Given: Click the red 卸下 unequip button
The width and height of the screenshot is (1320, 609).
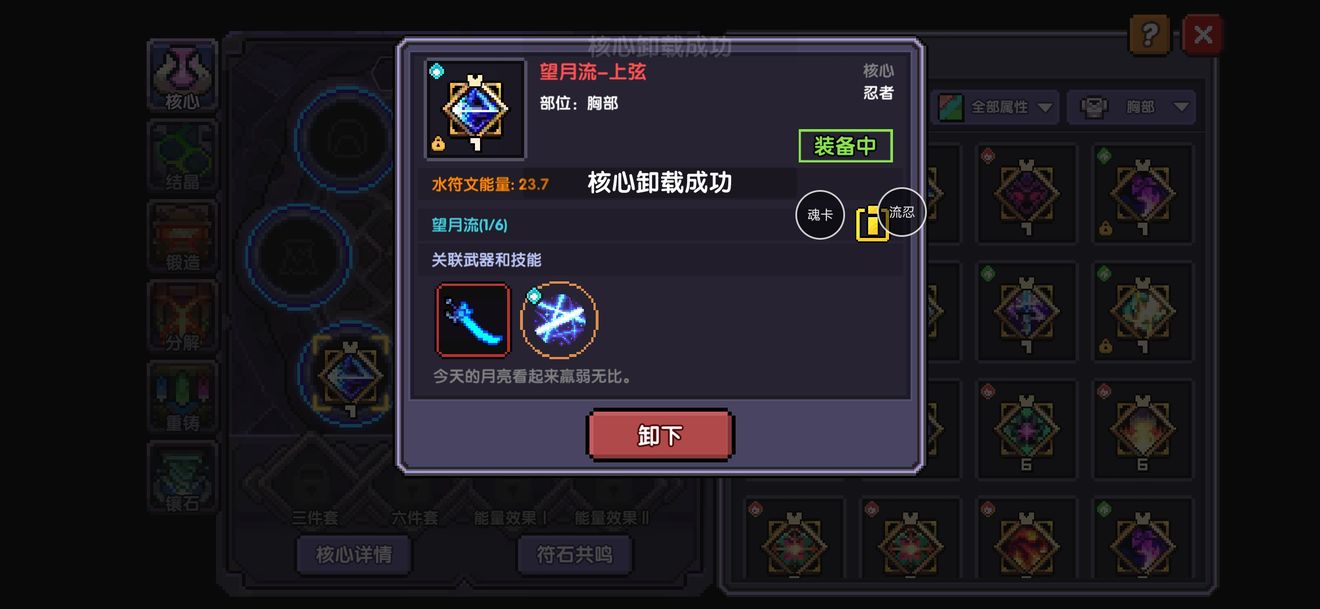Looking at the screenshot, I should [660, 435].
